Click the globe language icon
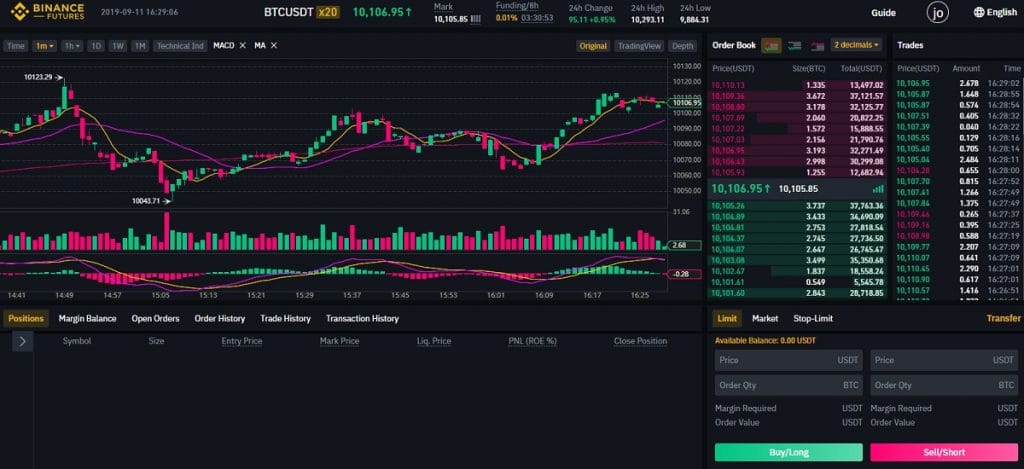This screenshot has width=1024, height=469. click(978, 12)
